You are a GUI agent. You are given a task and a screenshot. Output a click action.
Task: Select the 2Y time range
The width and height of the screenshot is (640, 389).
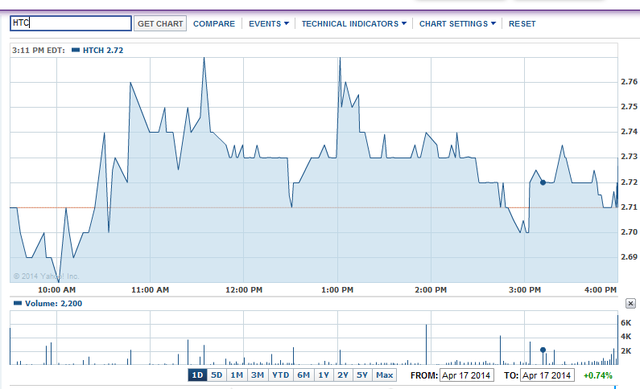click(343, 375)
